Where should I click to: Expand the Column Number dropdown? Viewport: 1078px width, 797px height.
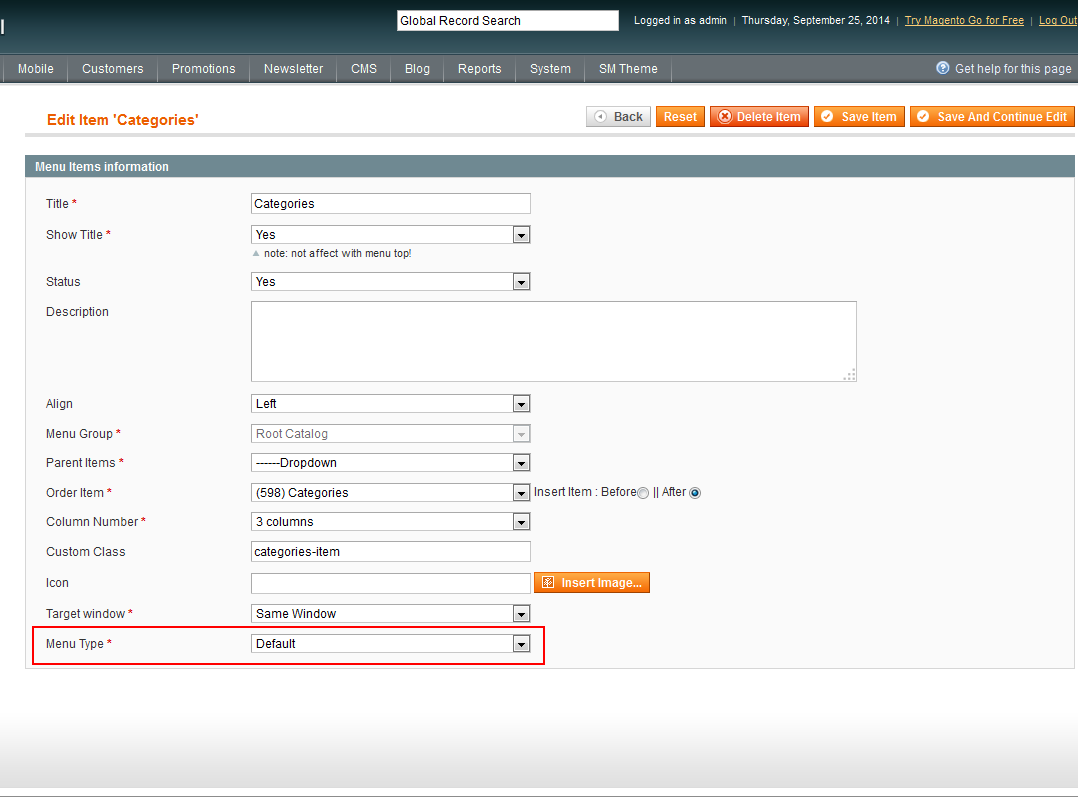(x=390, y=523)
